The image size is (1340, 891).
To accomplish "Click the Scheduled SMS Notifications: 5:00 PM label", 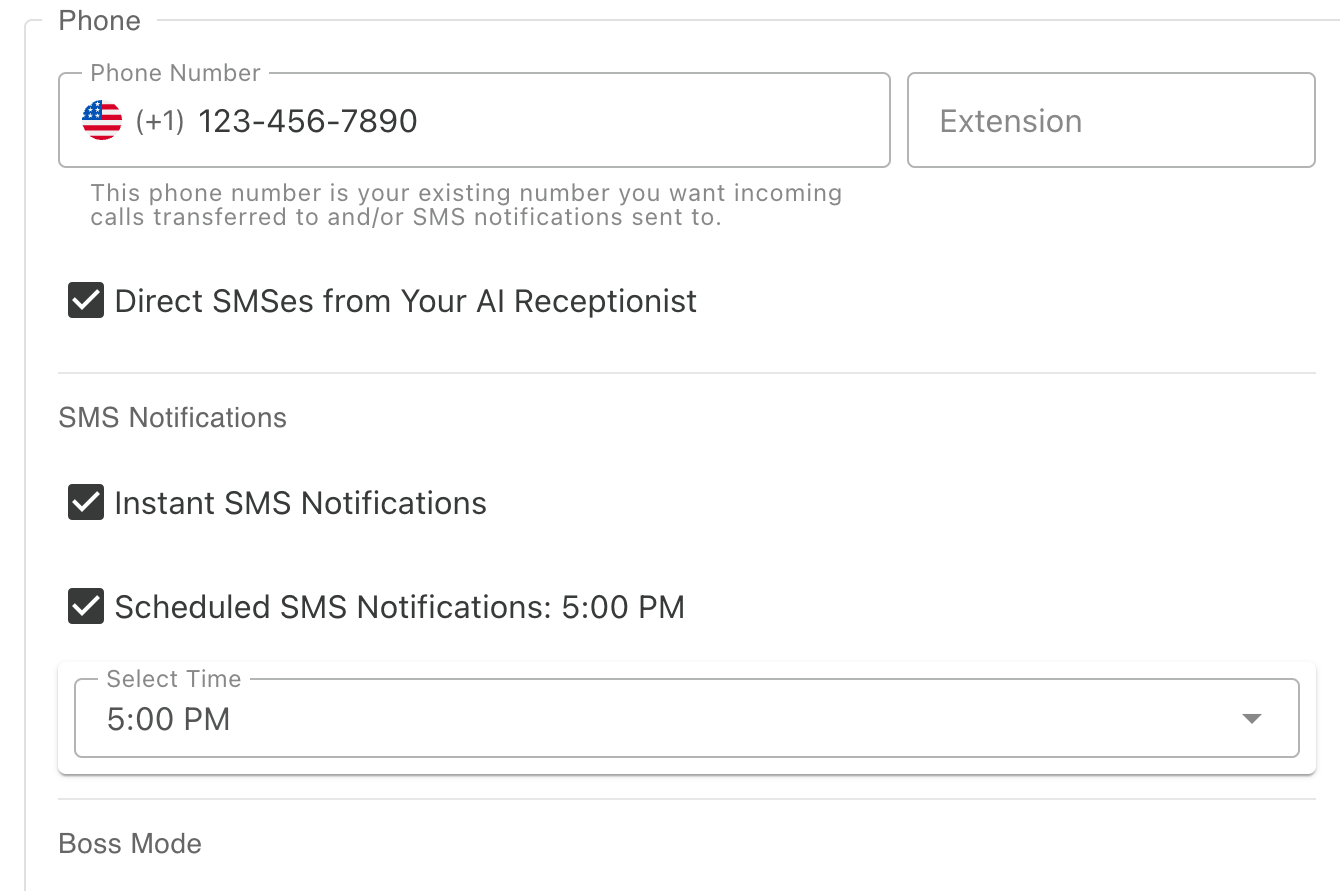I will click(x=400, y=606).
